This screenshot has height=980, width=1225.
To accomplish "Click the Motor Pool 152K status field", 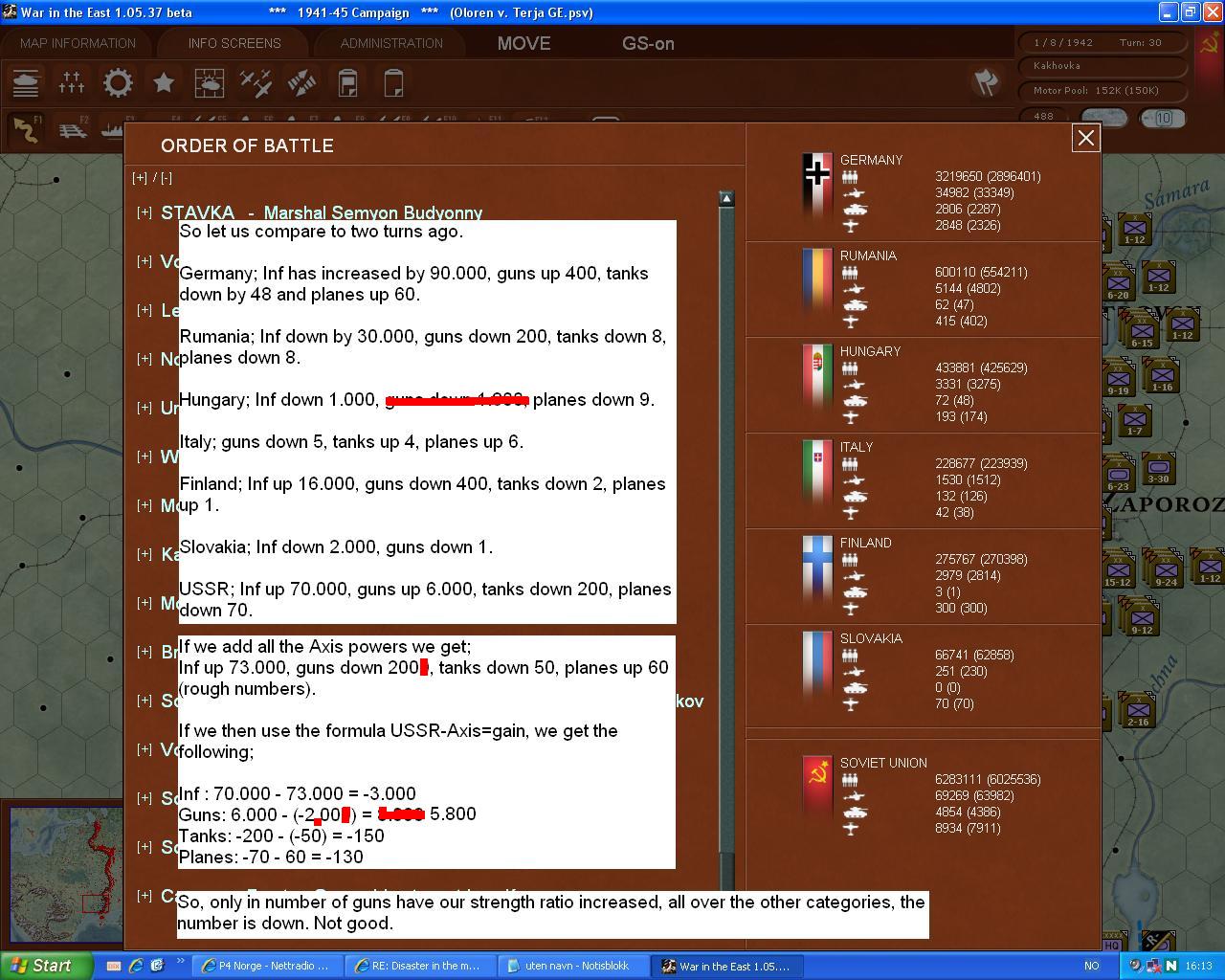I will 1102,91.
